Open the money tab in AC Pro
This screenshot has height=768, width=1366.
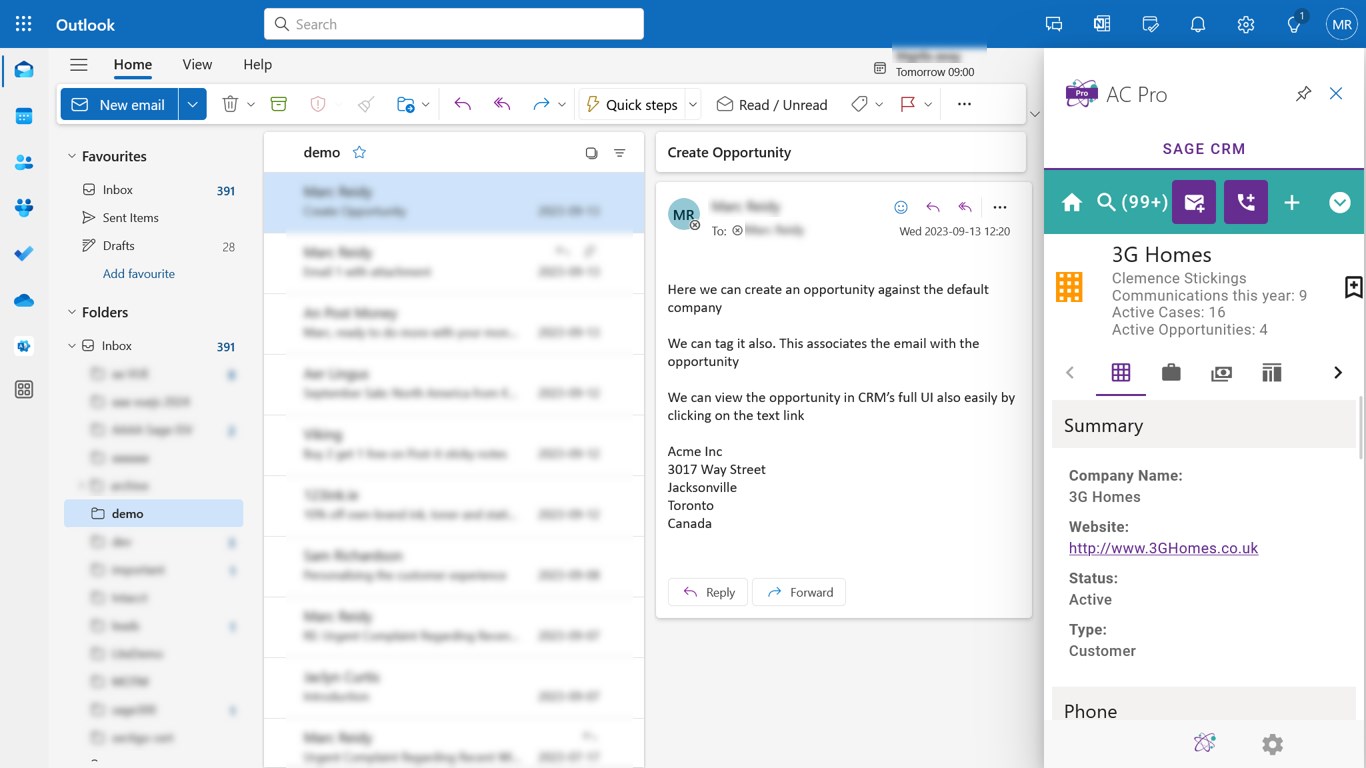[1221, 373]
